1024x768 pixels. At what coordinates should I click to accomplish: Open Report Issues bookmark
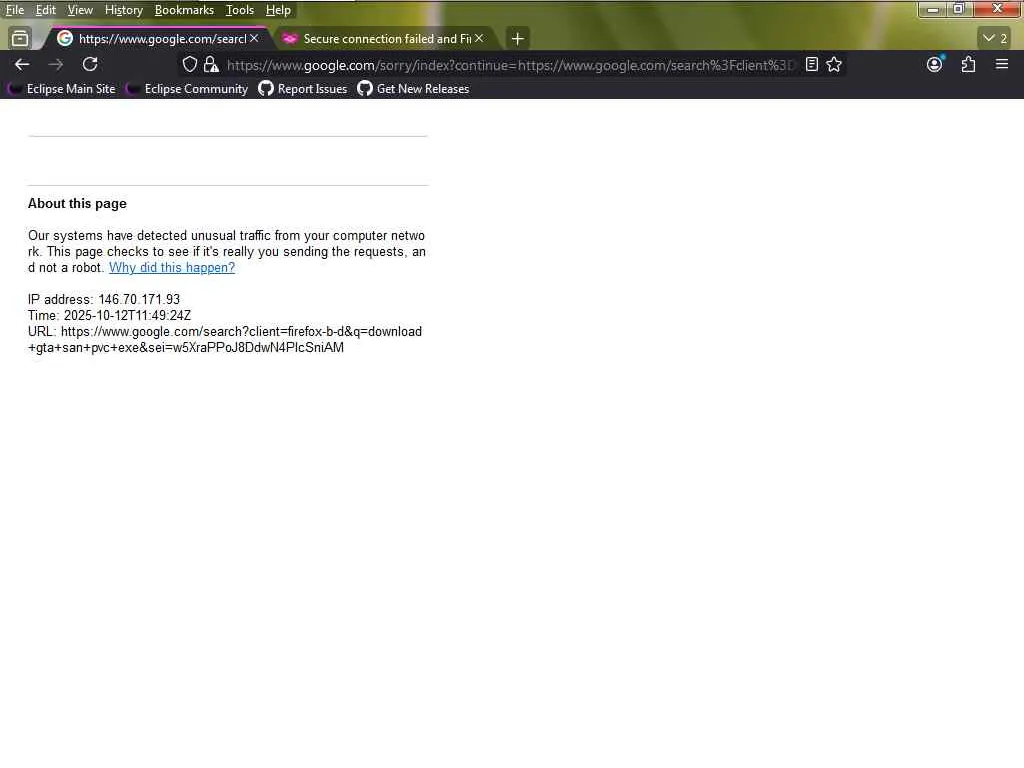pyautogui.click(x=303, y=89)
